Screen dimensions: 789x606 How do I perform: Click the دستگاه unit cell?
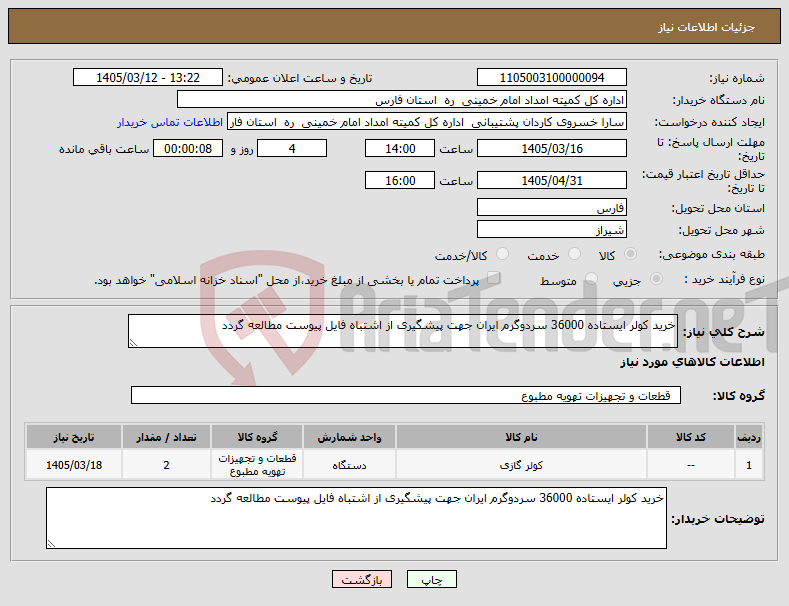pyautogui.click(x=349, y=465)
